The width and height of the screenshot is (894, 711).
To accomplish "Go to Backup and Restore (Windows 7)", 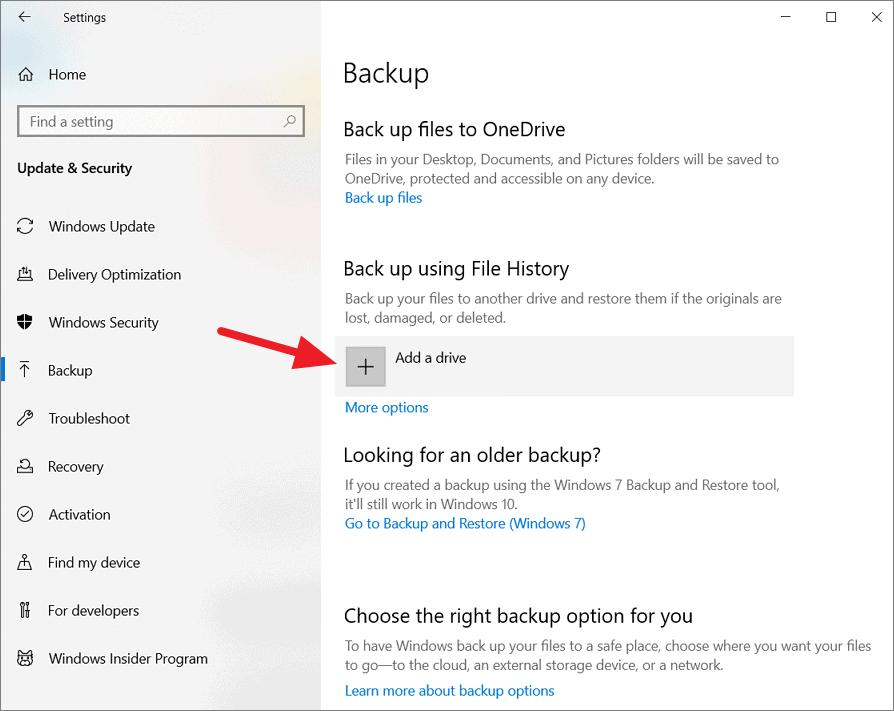I will click(465, 523).
